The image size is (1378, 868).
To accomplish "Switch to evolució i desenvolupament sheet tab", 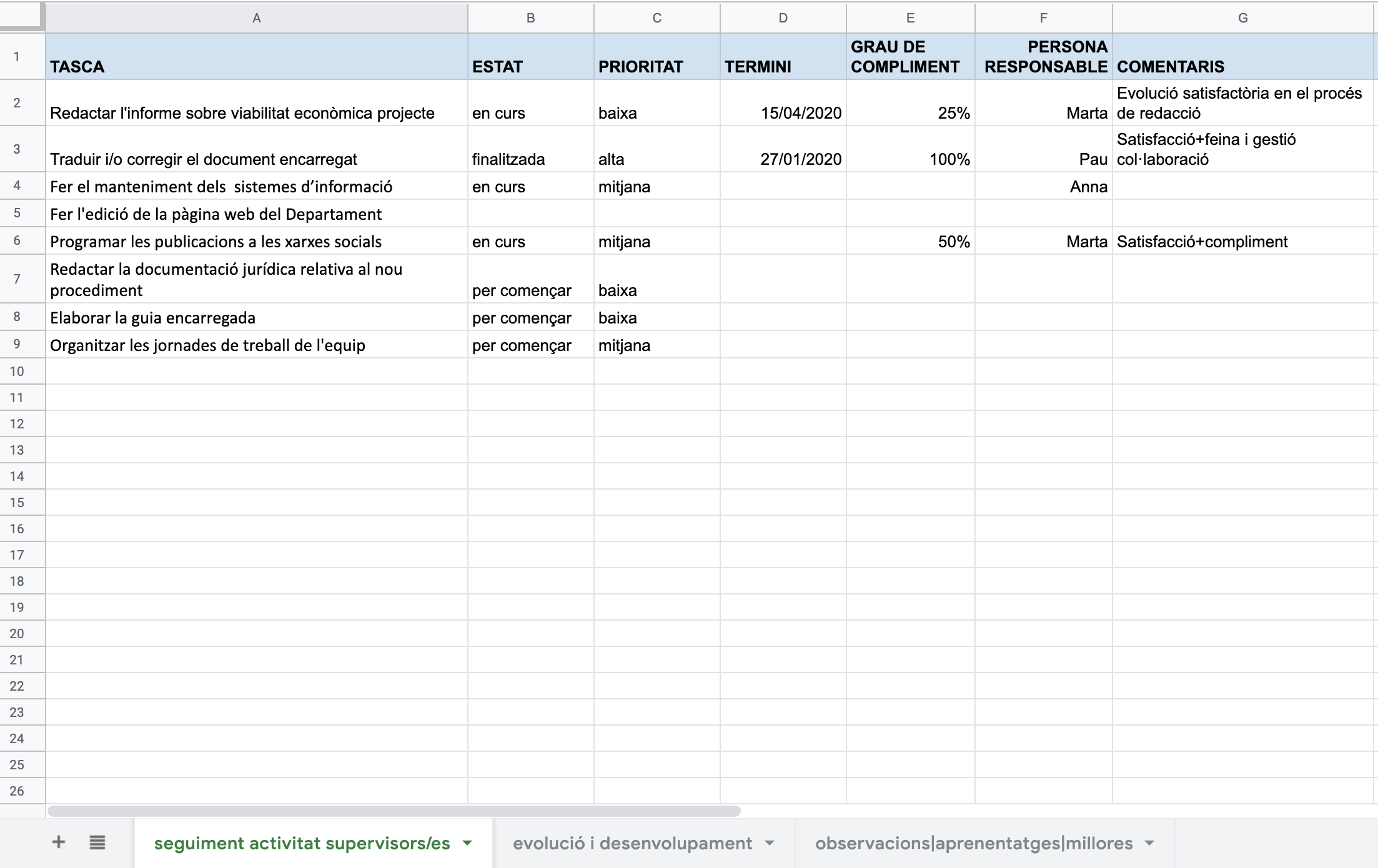I will [x=632, y=843].
